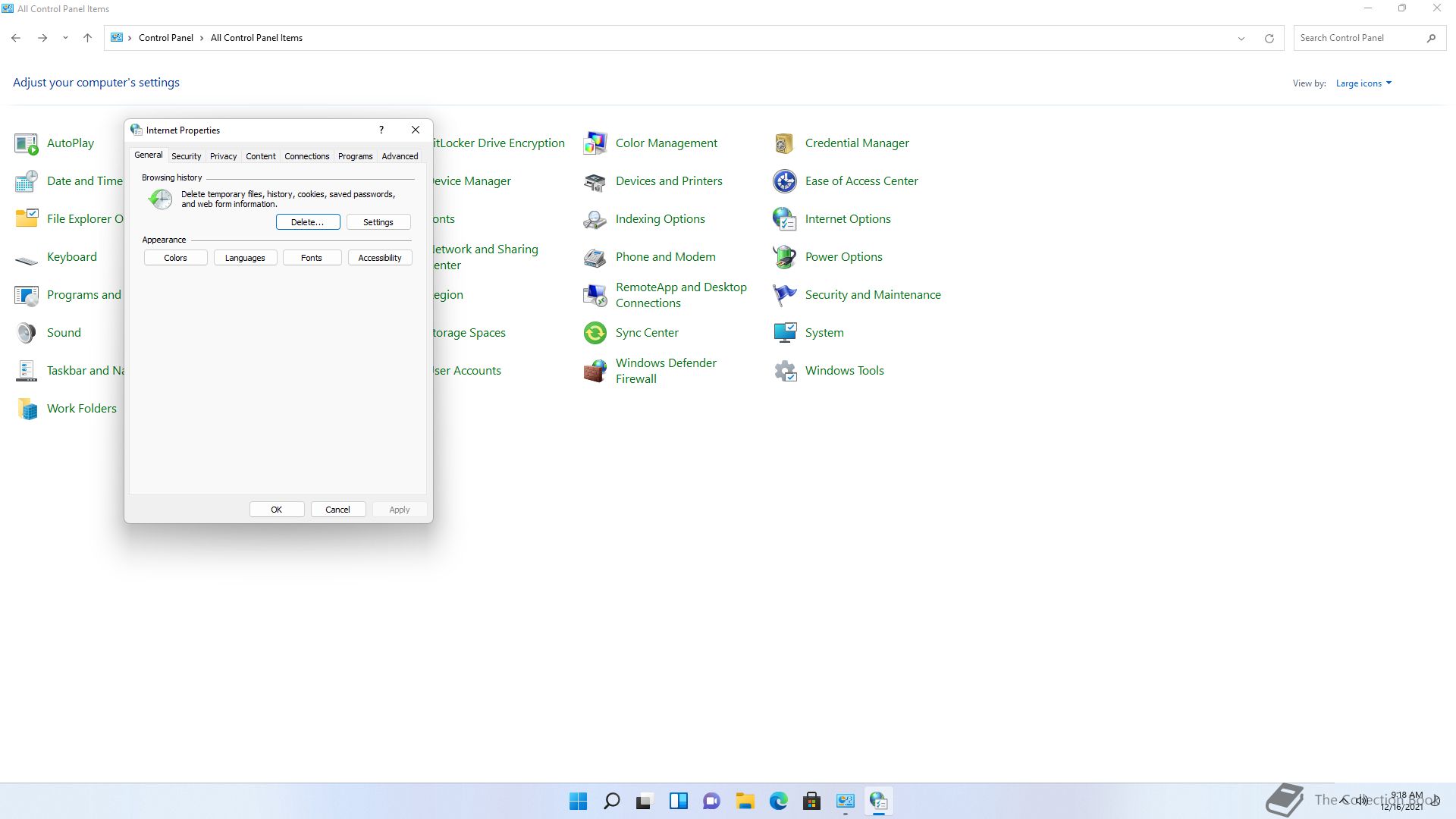This screenshot has height=819, width=1456.
Task: Expand the Control Panel breadcrumb arrow
Action: (202, 38)
